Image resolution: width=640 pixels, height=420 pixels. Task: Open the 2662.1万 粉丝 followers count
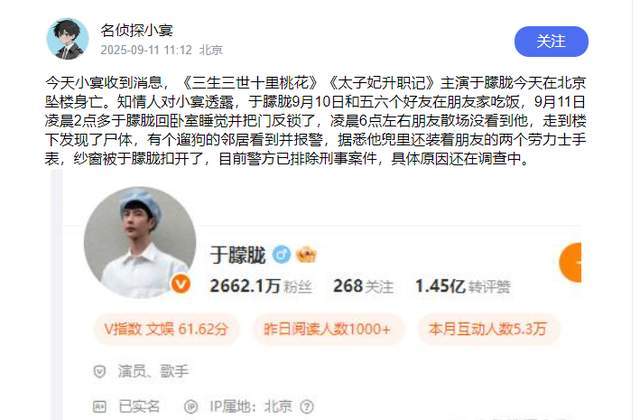pyautogui.click(x=261, y=286)
